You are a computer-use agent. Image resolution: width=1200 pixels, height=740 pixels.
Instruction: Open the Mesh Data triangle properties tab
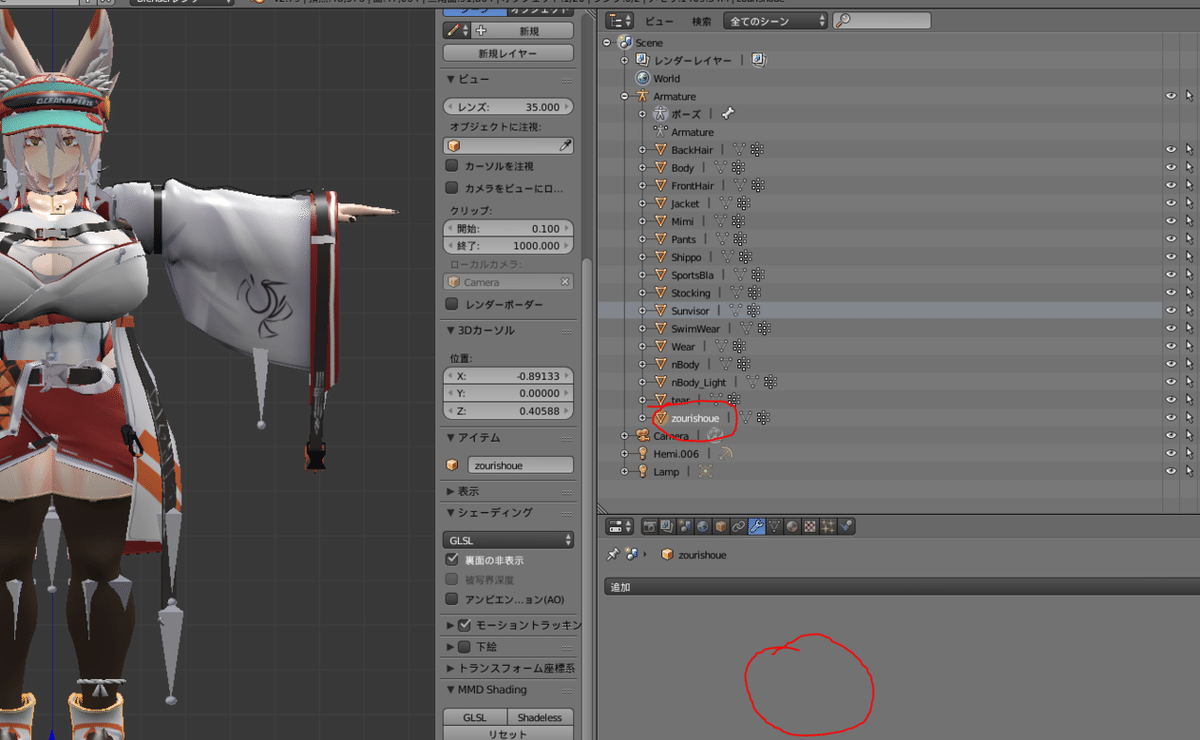point(775,526)
